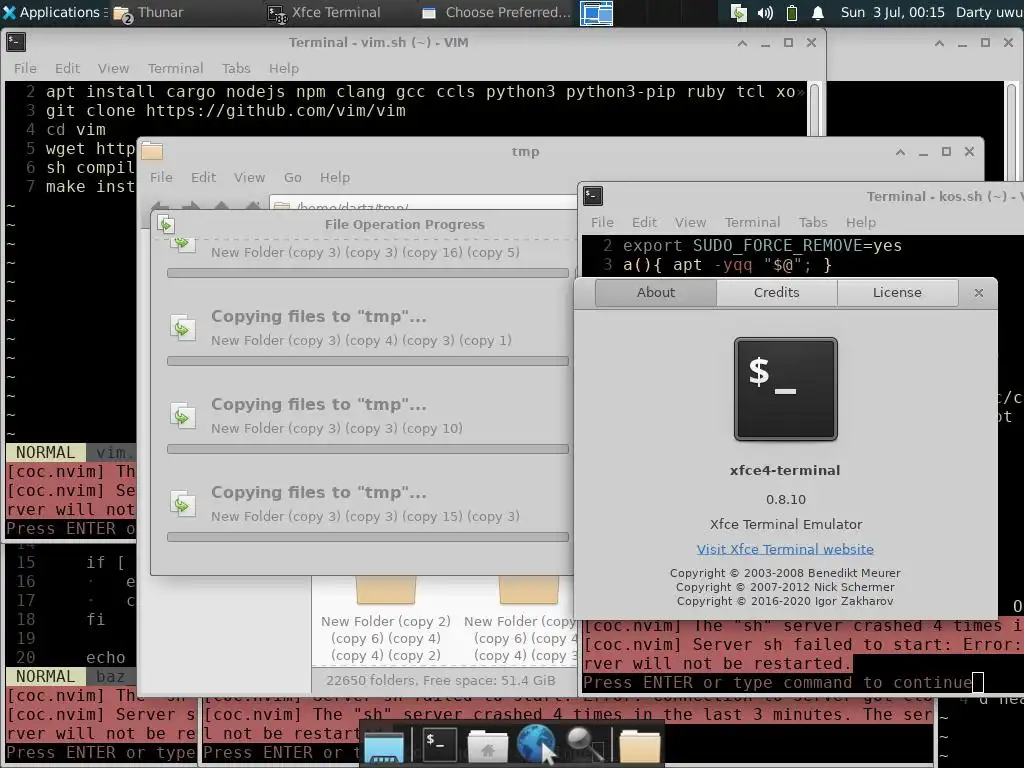The height and width of the screenshot is (768, 1024).
Task: Close the xfce4-terminal About dialog
Action: point(978,293)
